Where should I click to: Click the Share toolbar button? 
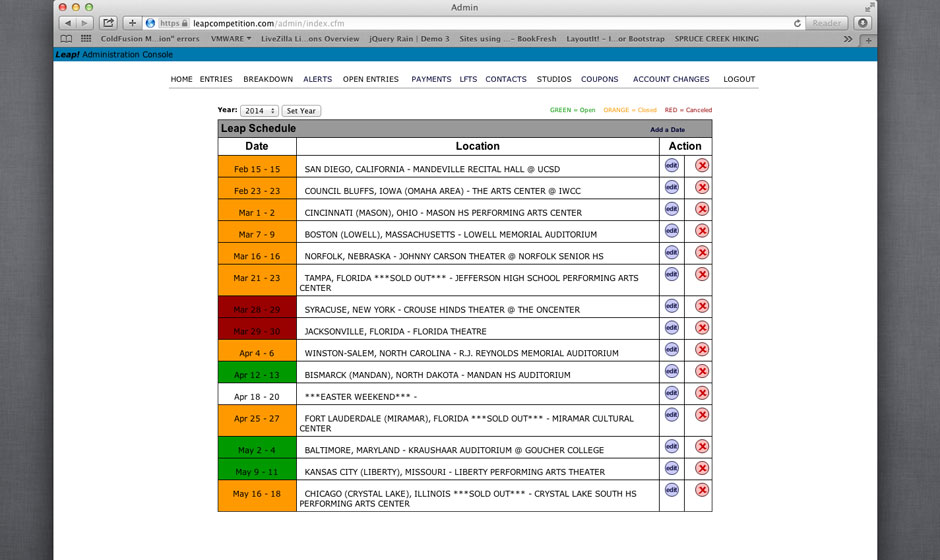(108, 23)
